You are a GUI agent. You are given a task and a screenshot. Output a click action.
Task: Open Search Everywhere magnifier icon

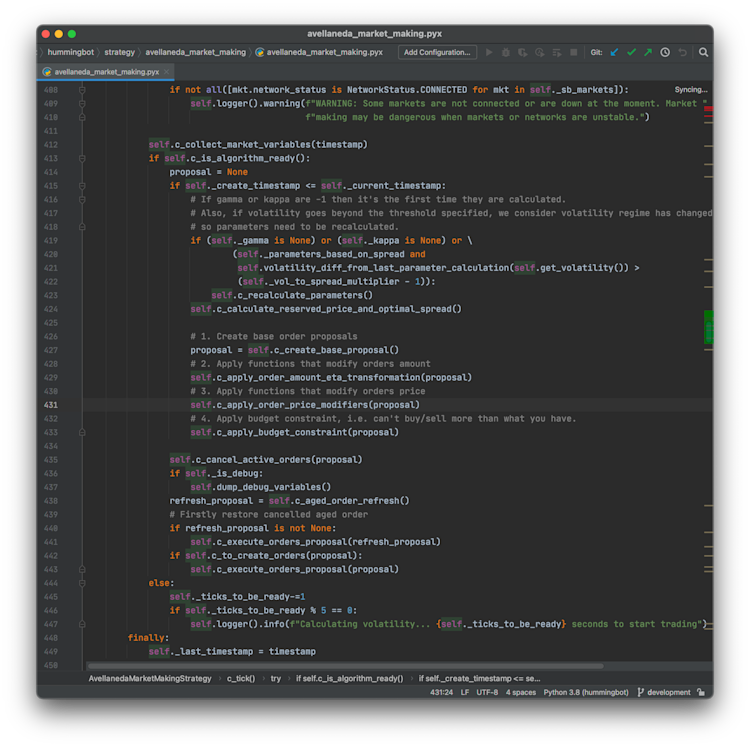tap(703, 53)
